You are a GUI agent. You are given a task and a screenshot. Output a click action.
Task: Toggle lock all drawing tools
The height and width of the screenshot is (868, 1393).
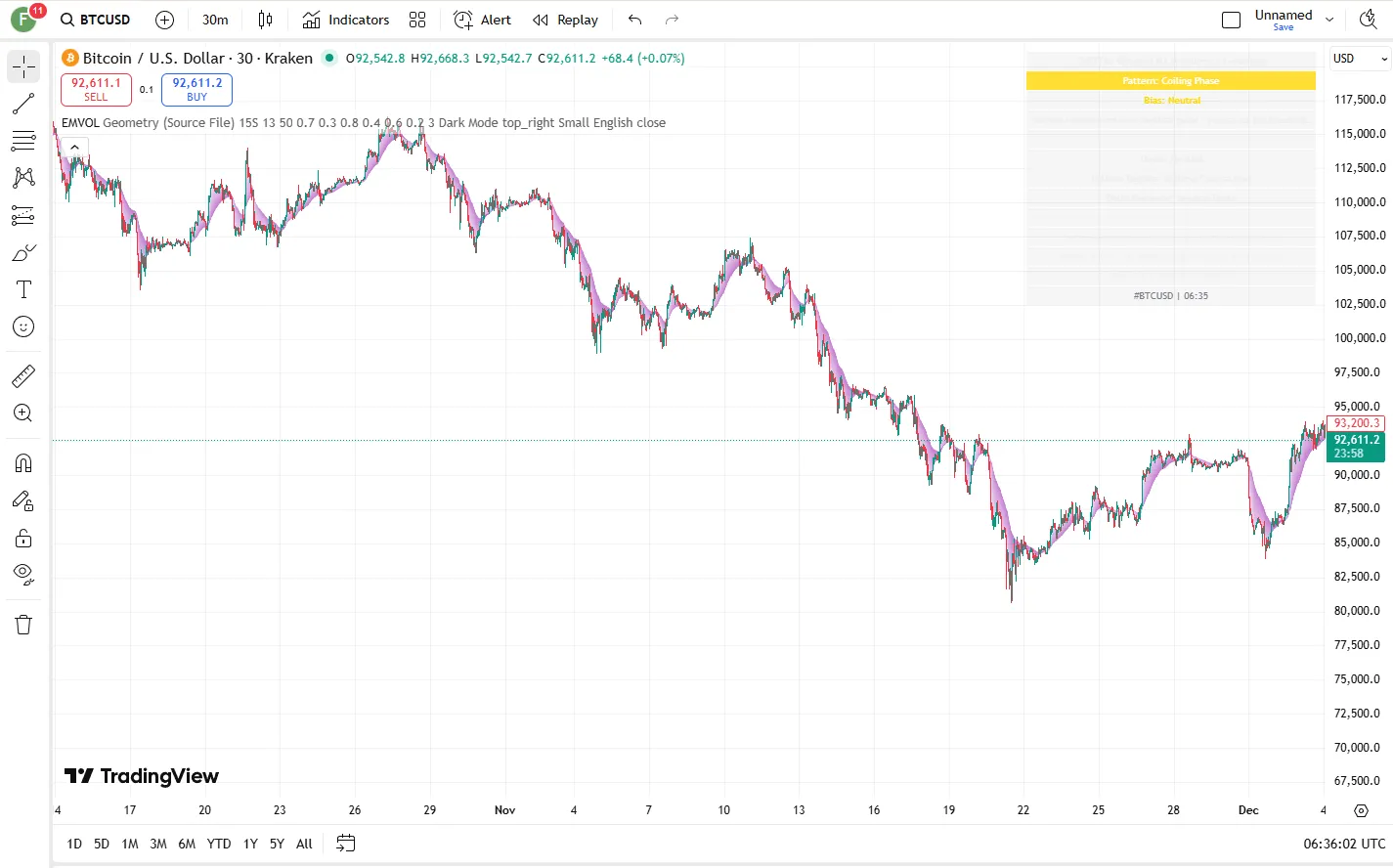click(23, 538)
